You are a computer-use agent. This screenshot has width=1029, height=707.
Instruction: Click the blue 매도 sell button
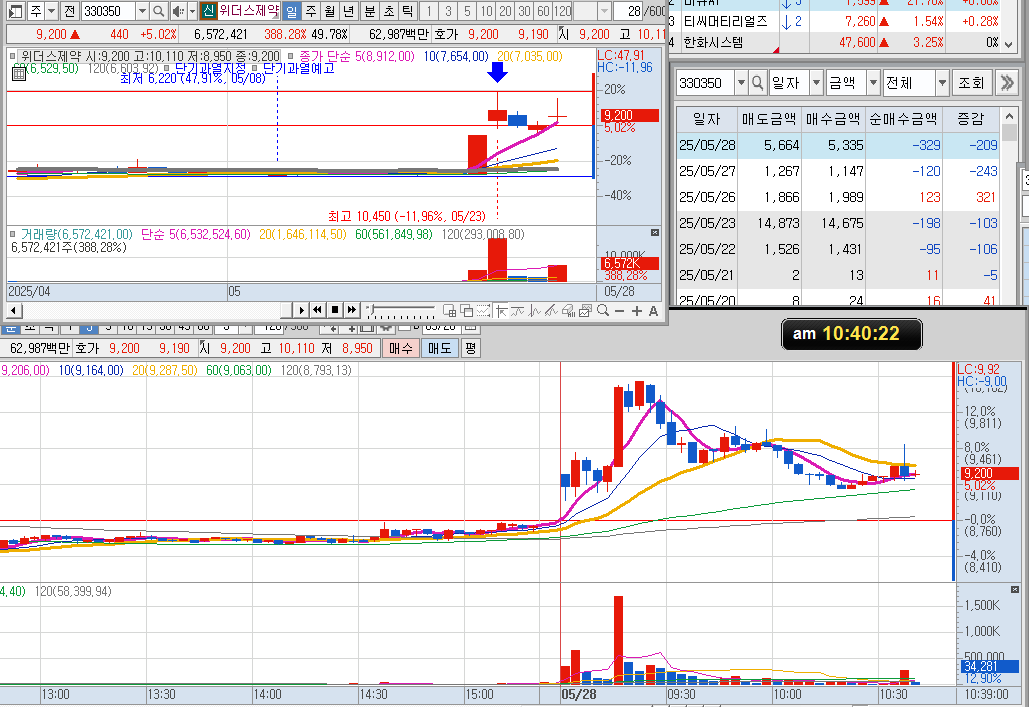coord(440,348)
